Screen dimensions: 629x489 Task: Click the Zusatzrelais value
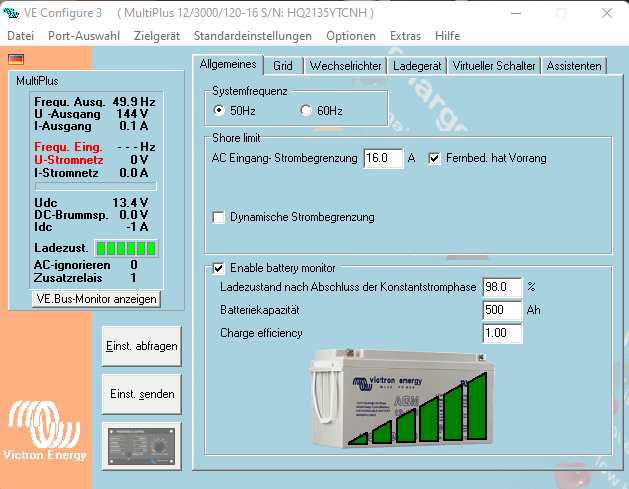[x=134, y=278]
